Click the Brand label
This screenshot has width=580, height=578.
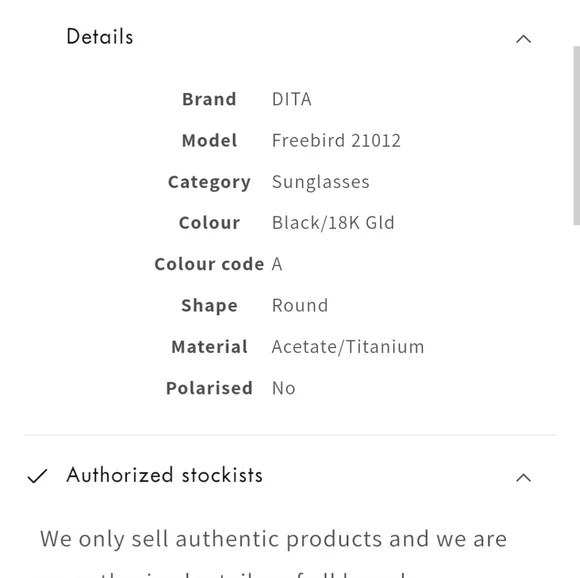click(x=209, y=99)
